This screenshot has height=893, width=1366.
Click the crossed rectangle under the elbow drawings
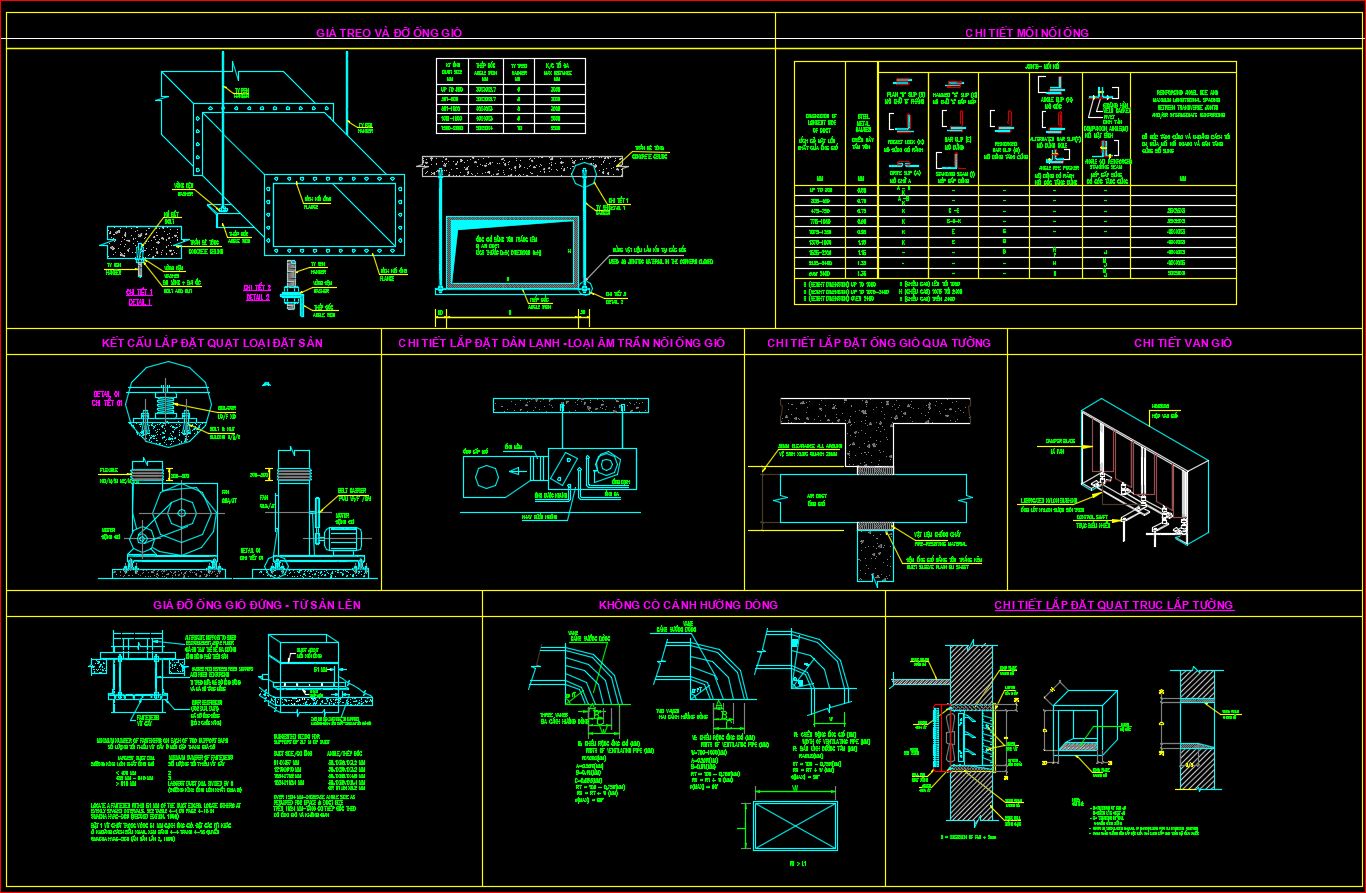tap(797, 826)
